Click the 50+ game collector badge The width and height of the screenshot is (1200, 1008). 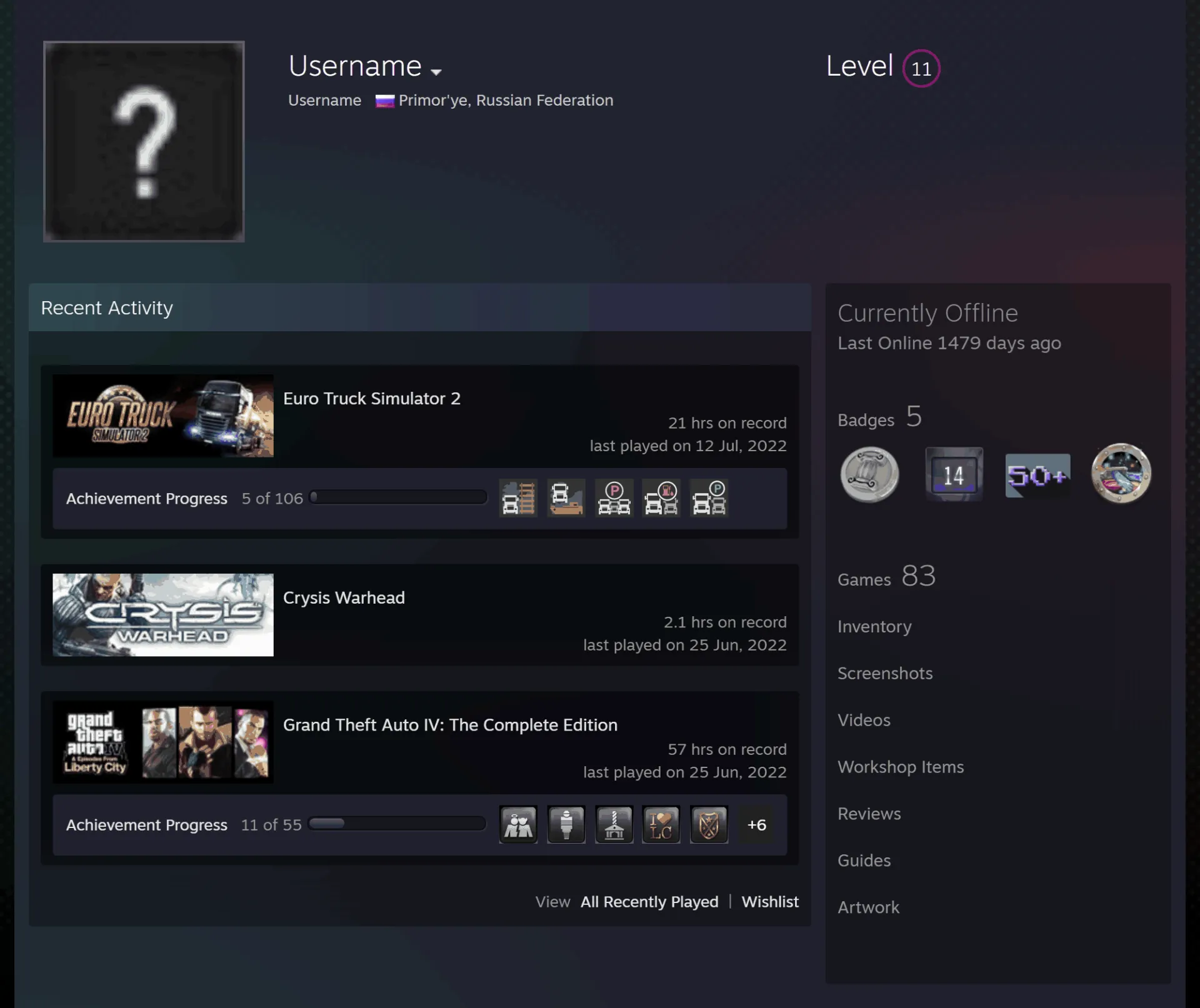1037,476
